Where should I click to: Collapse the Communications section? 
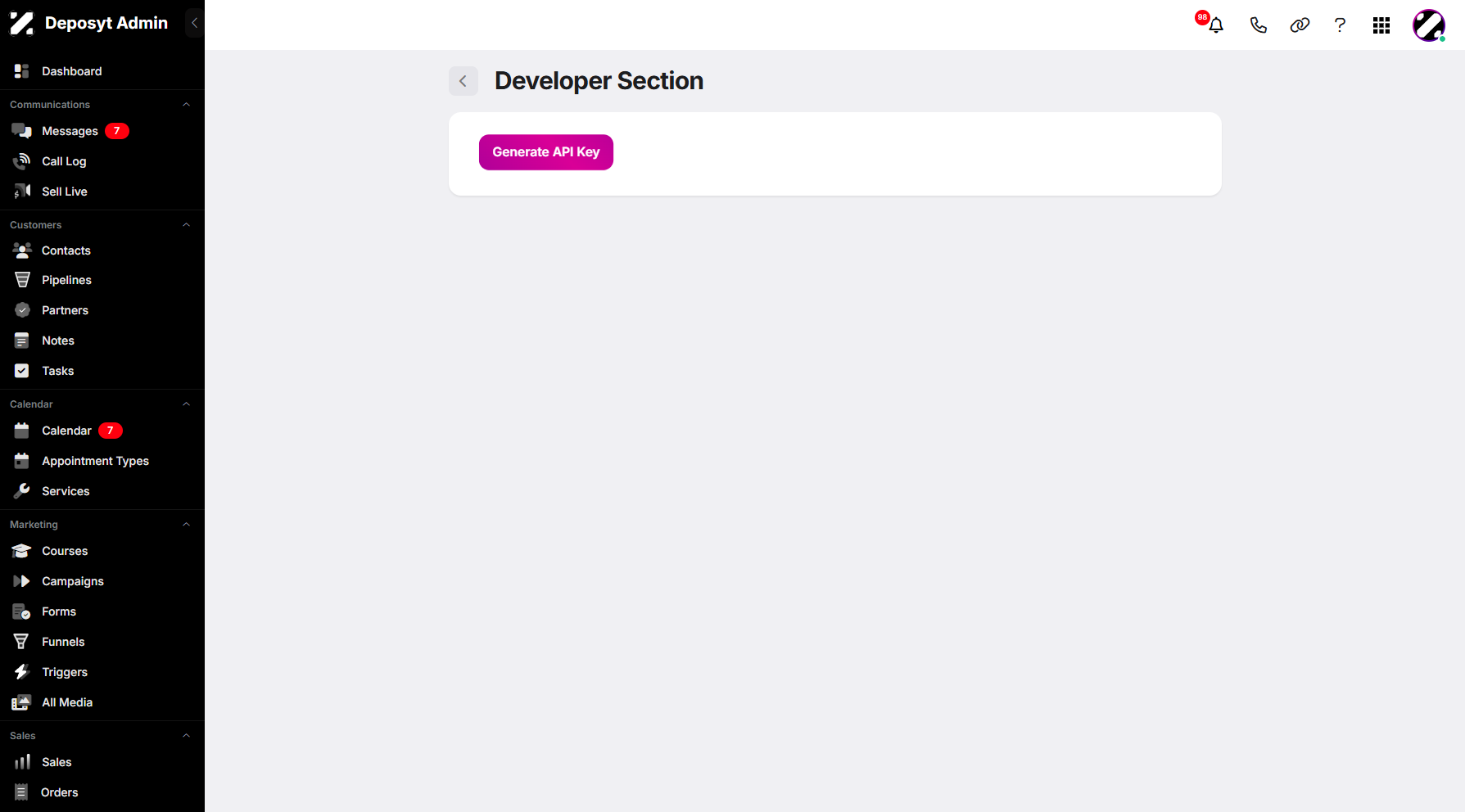(186, 105)
